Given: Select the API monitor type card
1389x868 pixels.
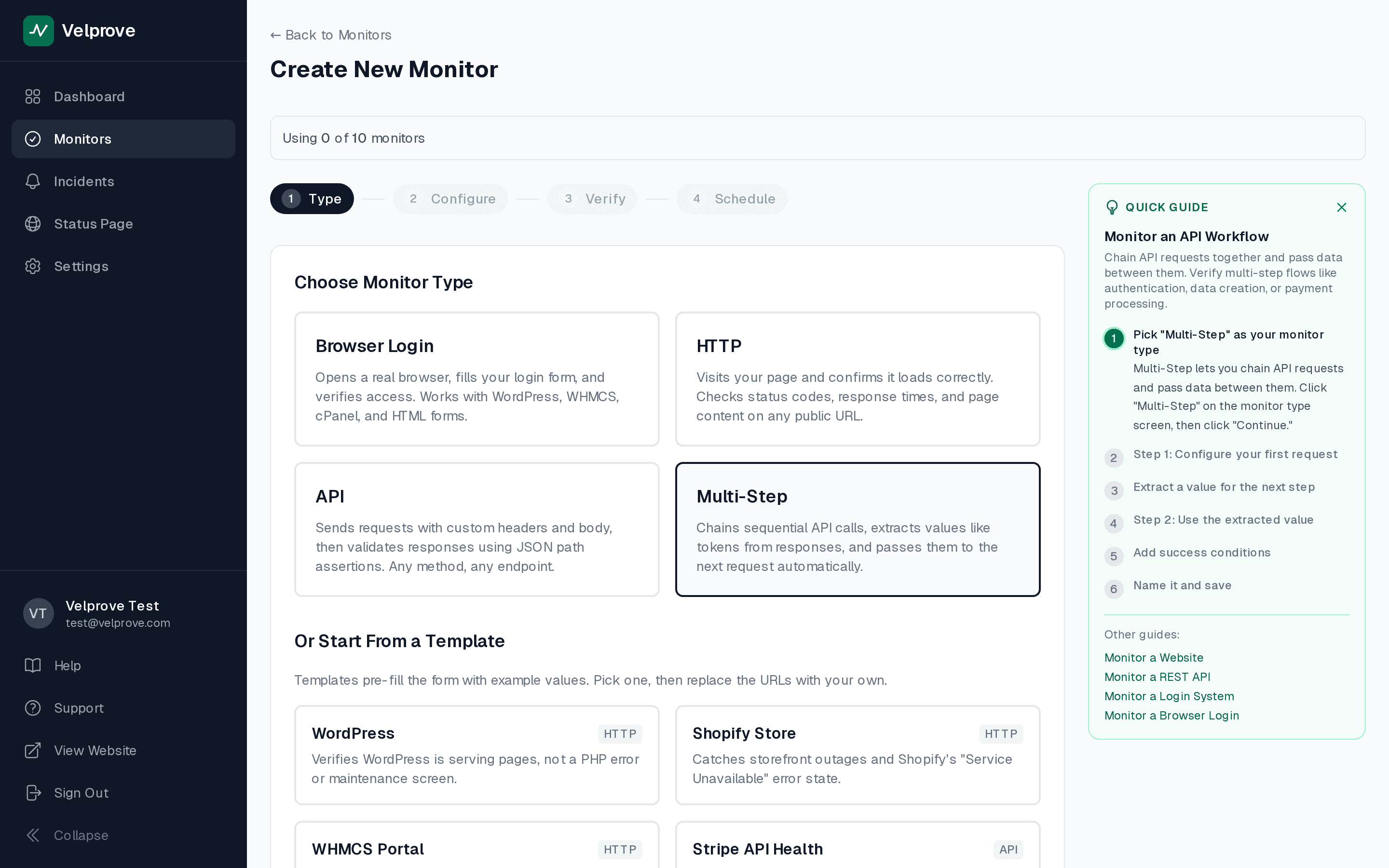Looking at the screenshot, I should point(477,529).
